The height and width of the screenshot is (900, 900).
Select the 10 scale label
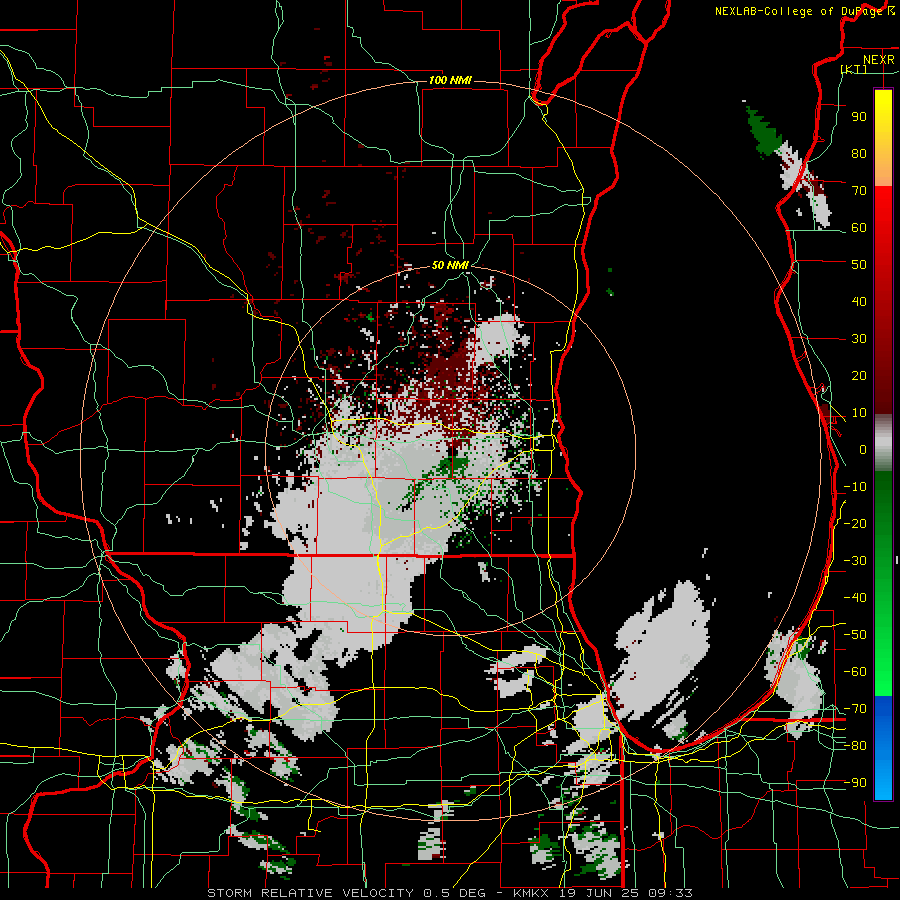point(859,413)
